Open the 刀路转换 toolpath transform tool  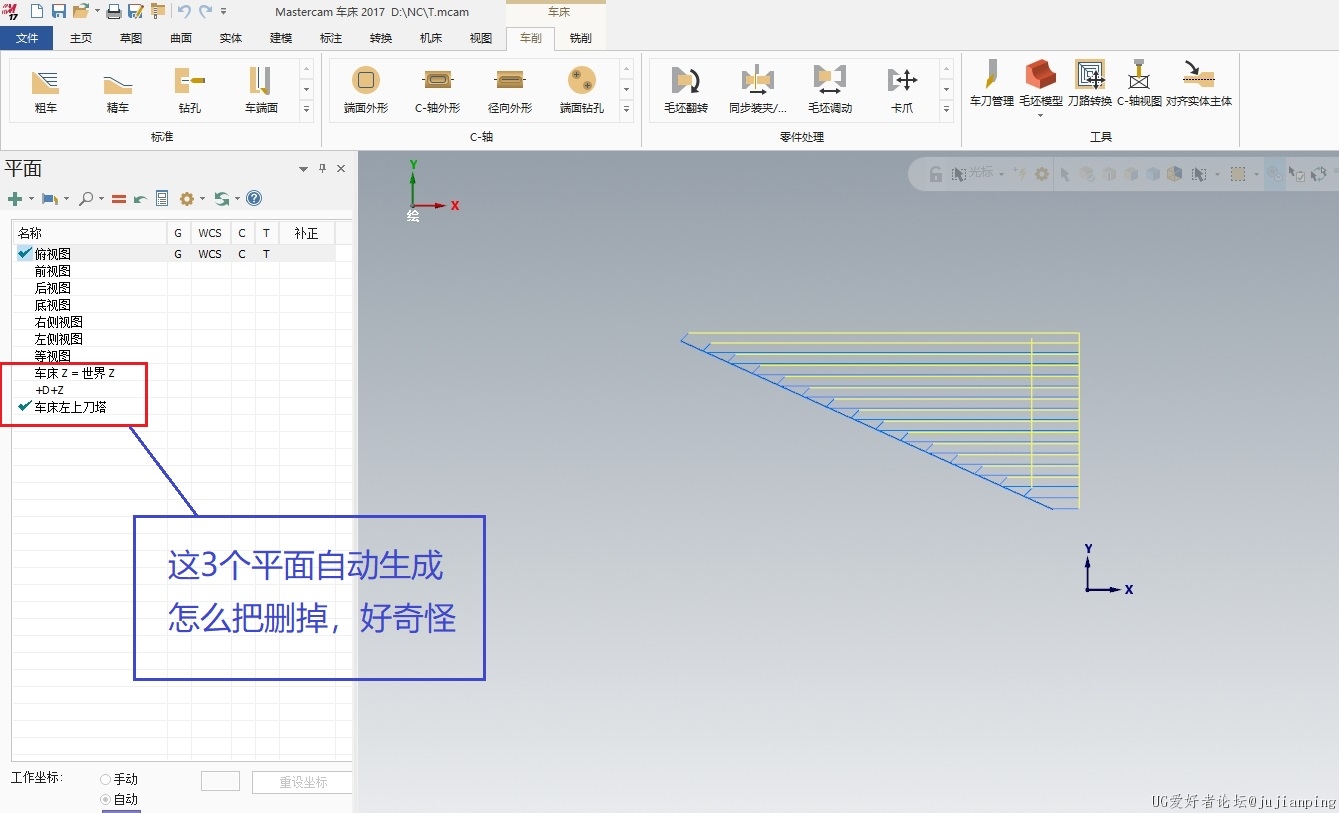[1090, 84]
